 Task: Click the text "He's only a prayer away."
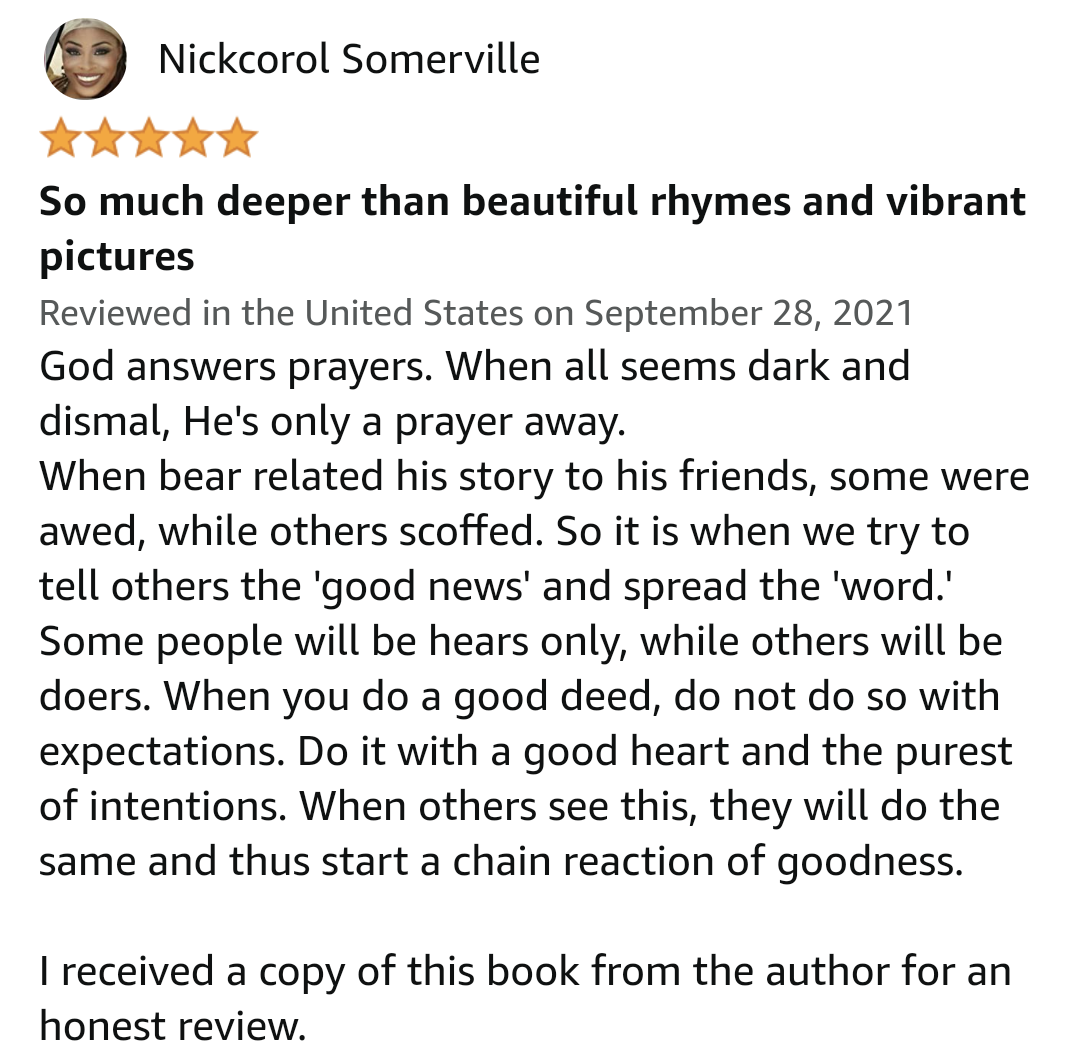coord(404,422)
